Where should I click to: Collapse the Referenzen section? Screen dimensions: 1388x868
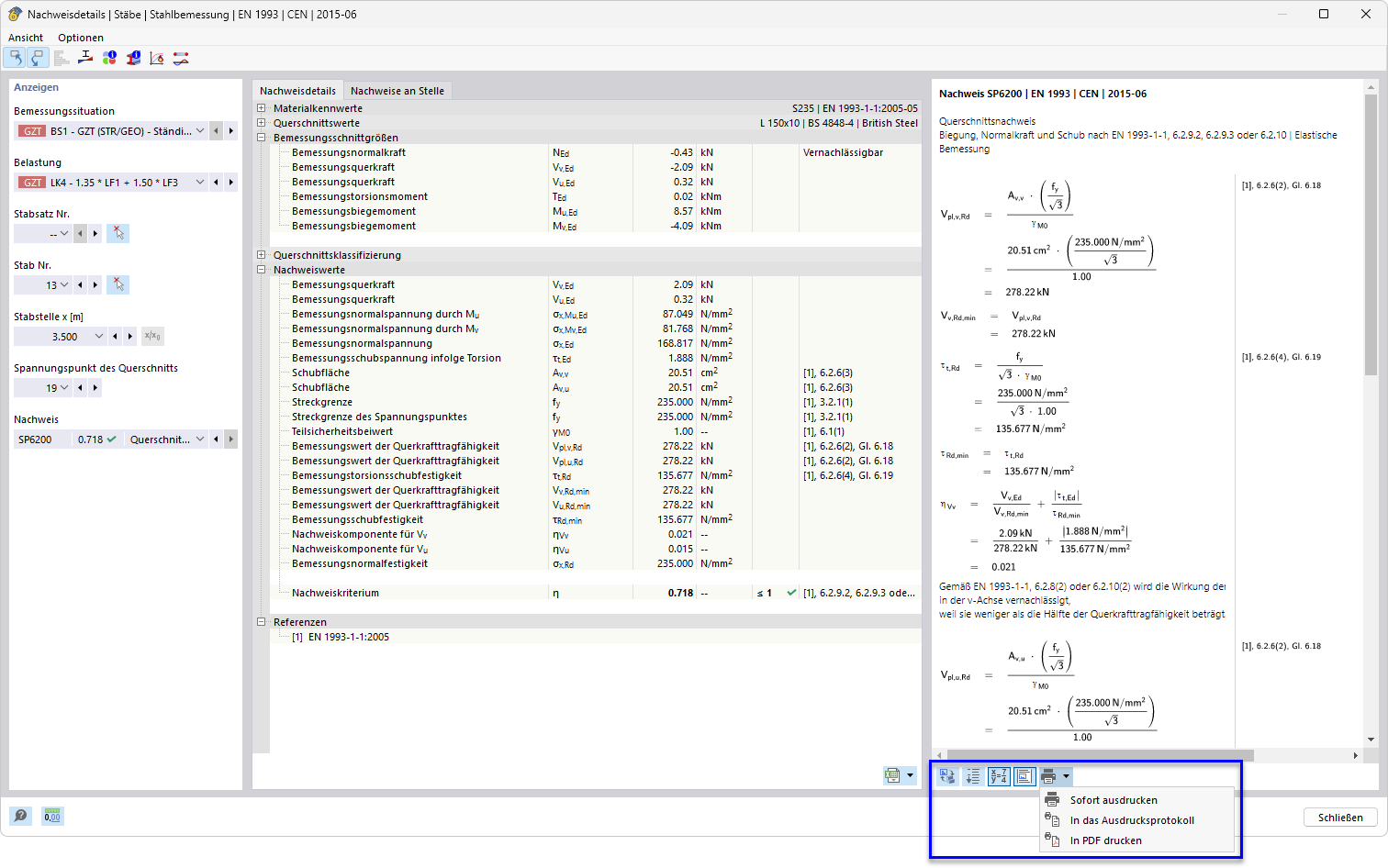[x=262, y=622]
